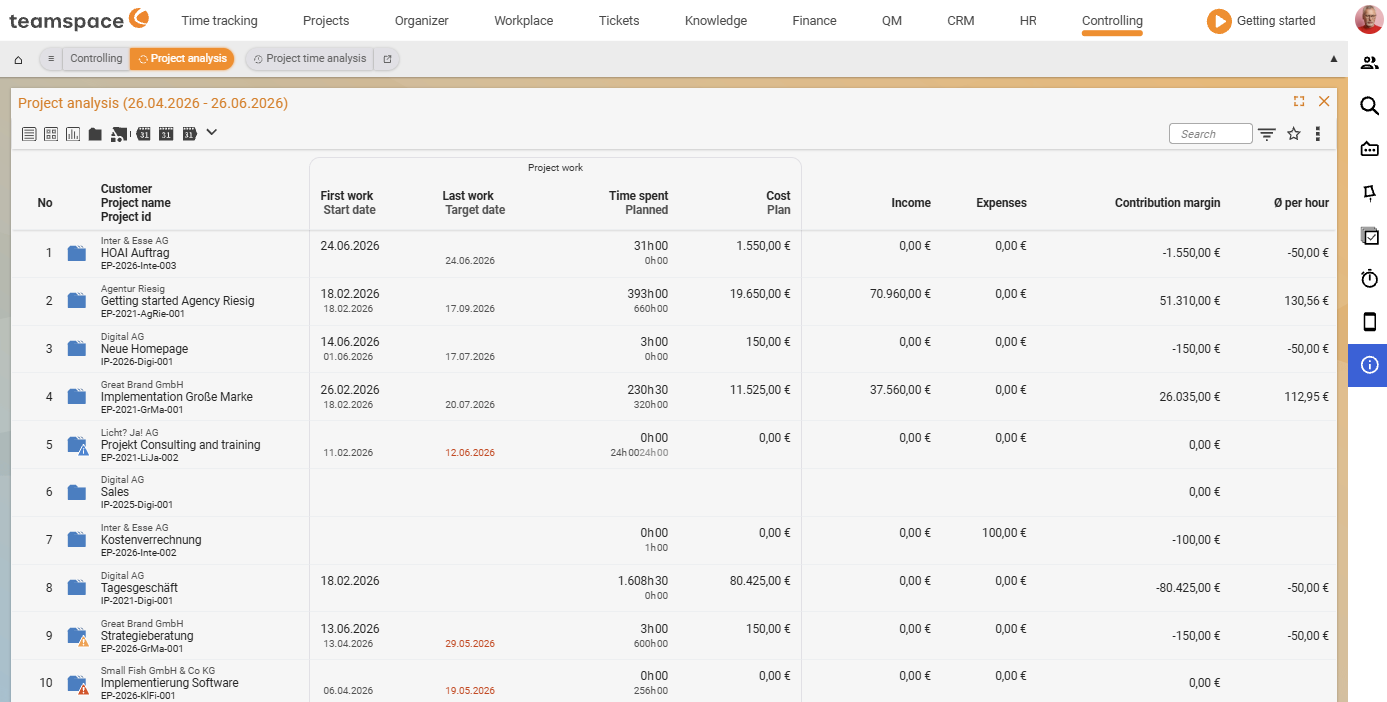Viewport: 1387px width, 702px height.
Task: Maximize the Project analysis panel
Action: click(x=1299, y=101)
